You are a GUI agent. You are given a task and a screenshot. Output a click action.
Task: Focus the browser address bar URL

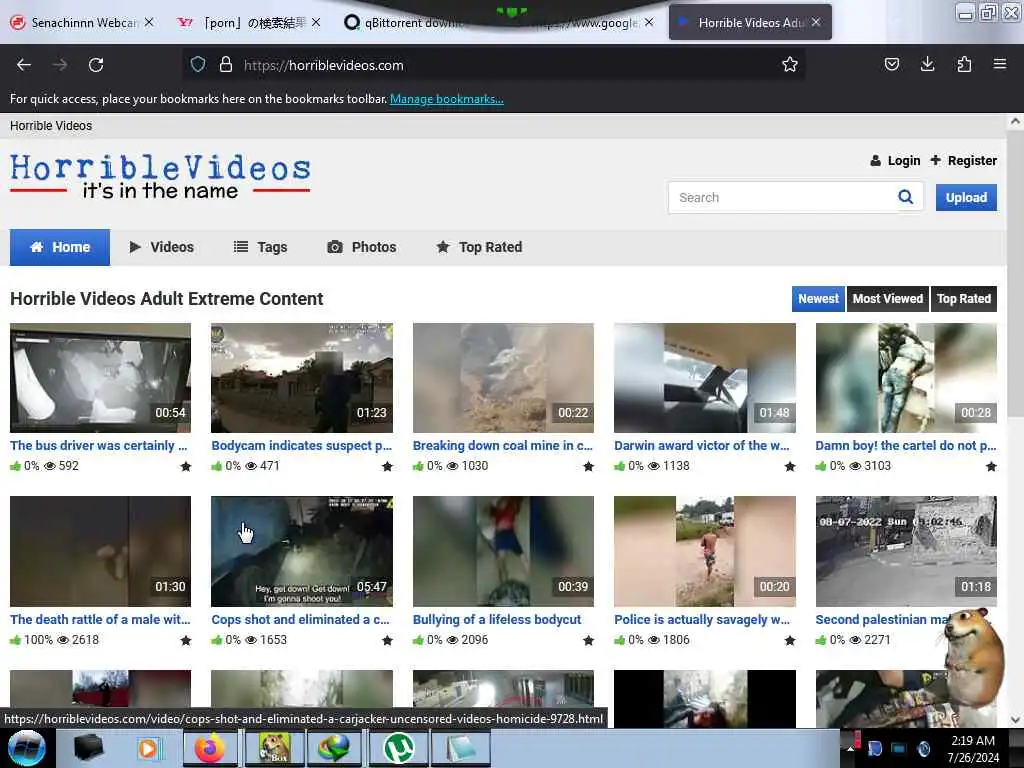(496, 65)
